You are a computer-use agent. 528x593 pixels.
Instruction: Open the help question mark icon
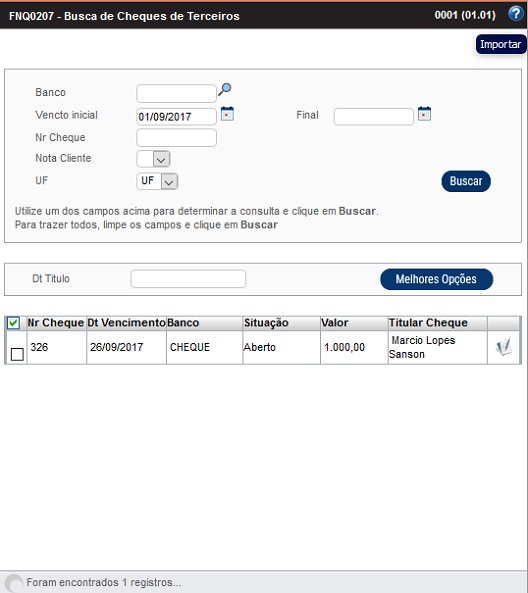[x=516, y=14]
